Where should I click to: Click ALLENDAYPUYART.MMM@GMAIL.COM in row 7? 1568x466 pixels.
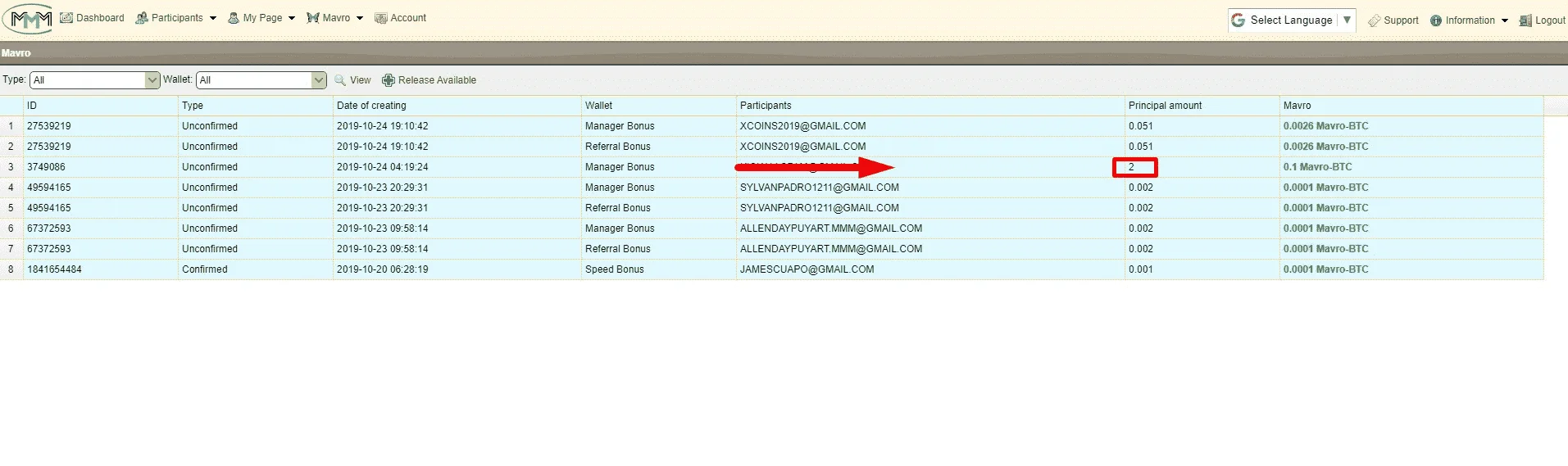(x=831, y=249)
